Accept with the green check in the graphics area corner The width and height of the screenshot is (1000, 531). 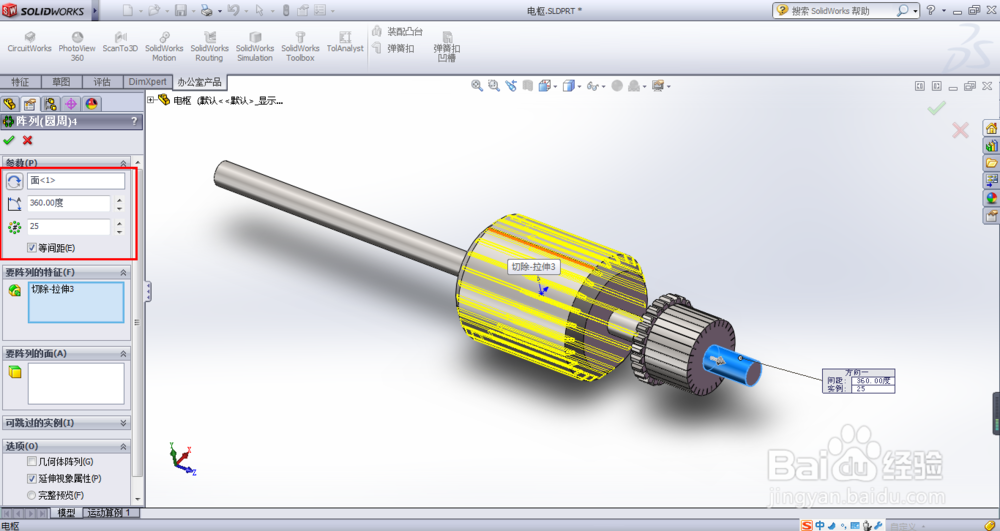[x=936, y=109]
